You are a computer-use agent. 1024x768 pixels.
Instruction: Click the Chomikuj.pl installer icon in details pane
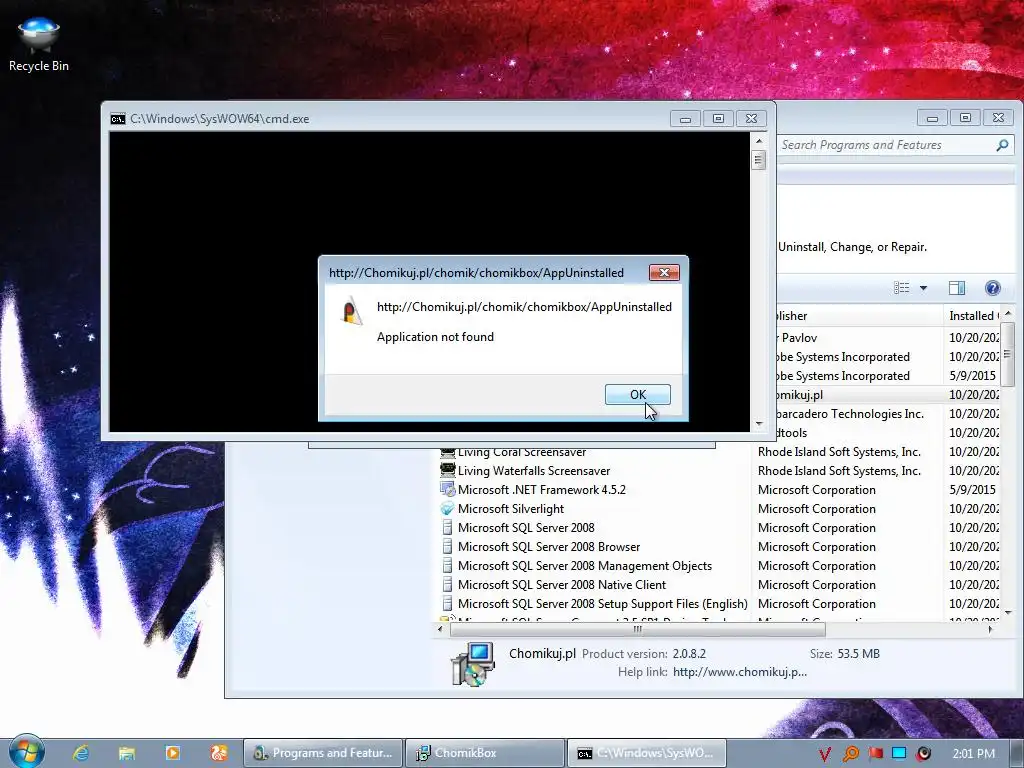[x=473, y=664]
